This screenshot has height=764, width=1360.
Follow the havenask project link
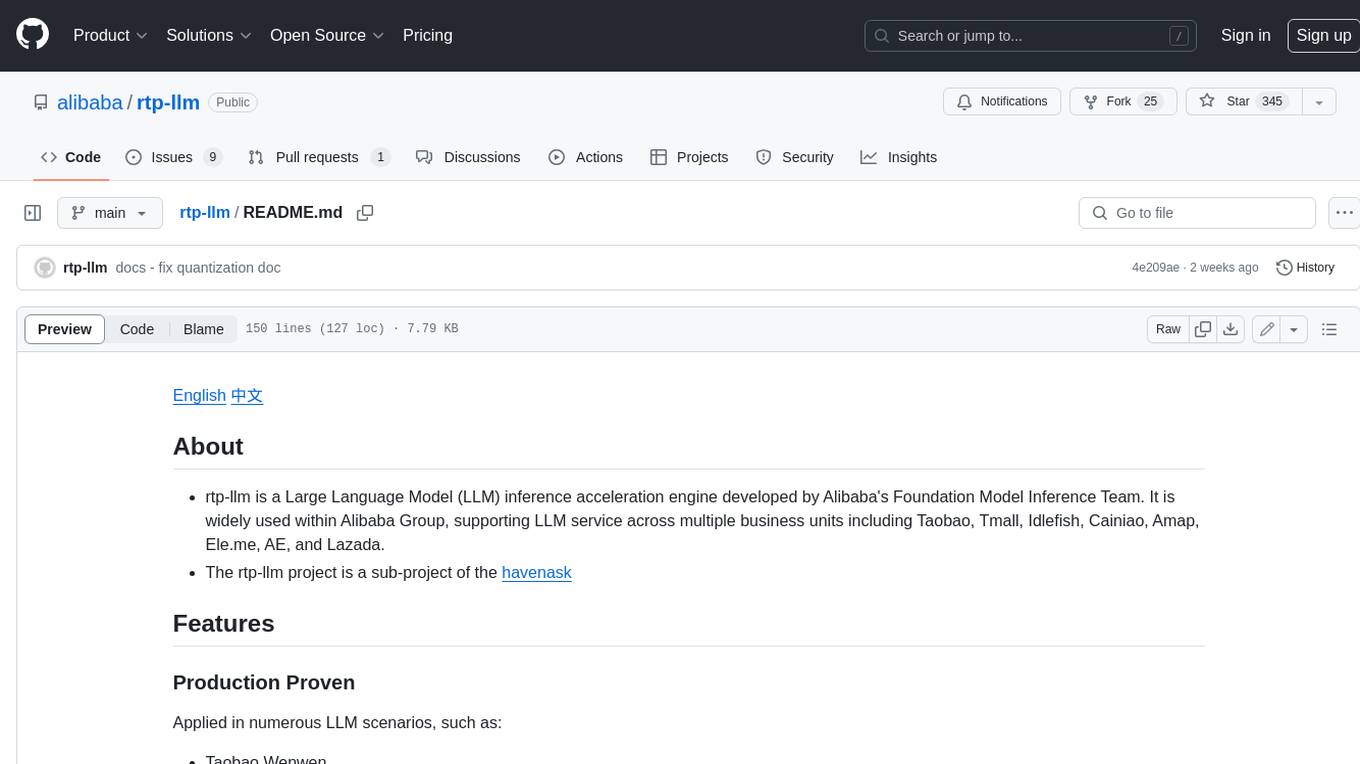[537, 572]
